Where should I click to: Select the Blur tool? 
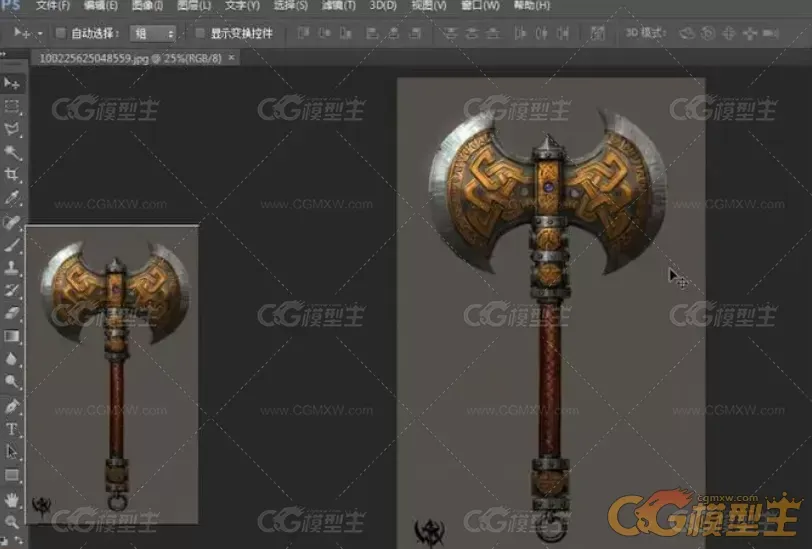pos(11,359)
